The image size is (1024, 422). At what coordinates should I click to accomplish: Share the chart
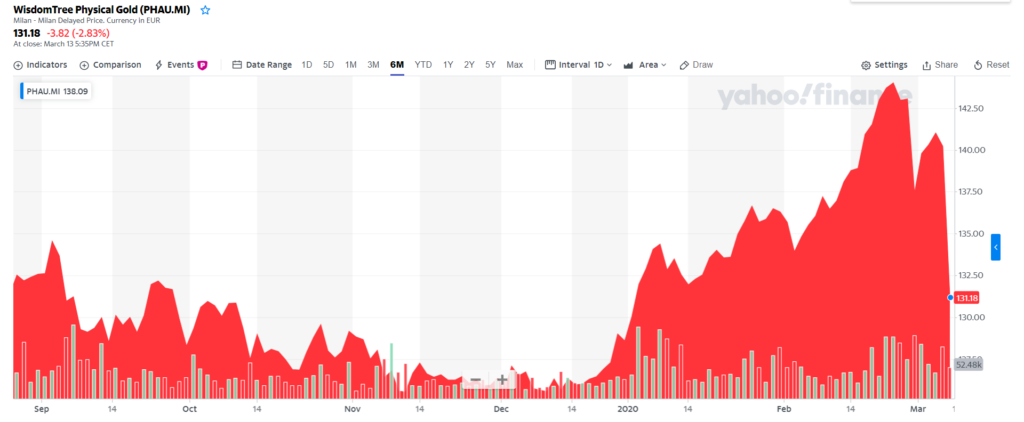click(x=940, y=65)
